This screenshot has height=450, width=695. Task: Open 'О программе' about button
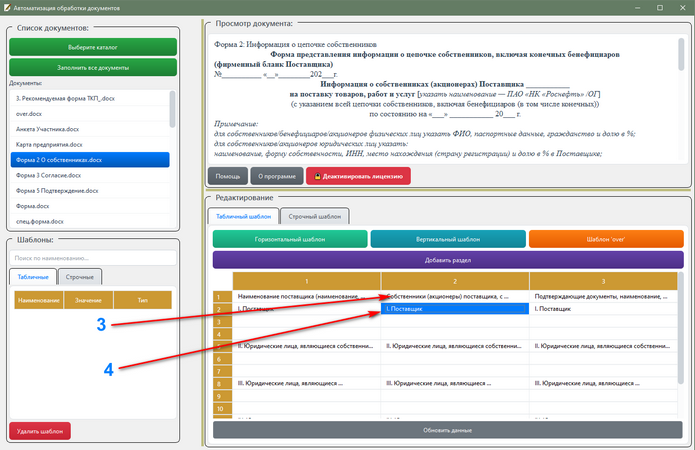tap(277, 176)
